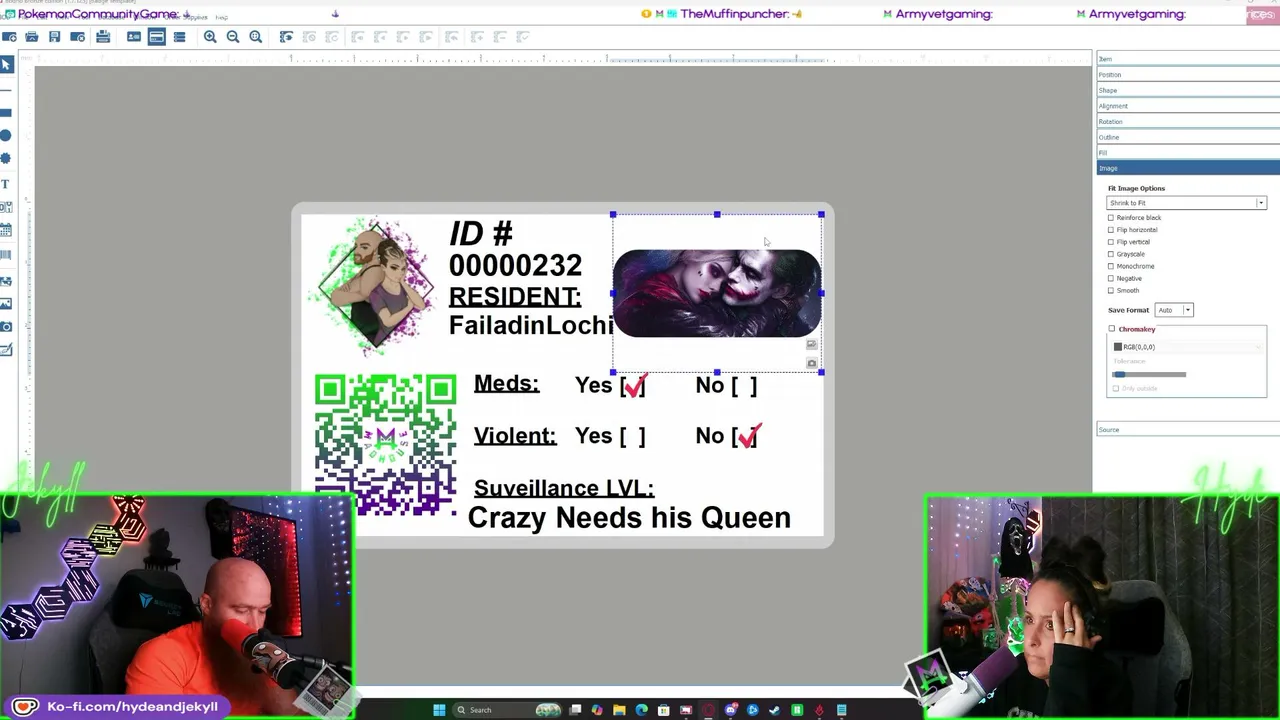
Task: Enable the Reinforce black checkbox
Action: [x=1111, y=218]
